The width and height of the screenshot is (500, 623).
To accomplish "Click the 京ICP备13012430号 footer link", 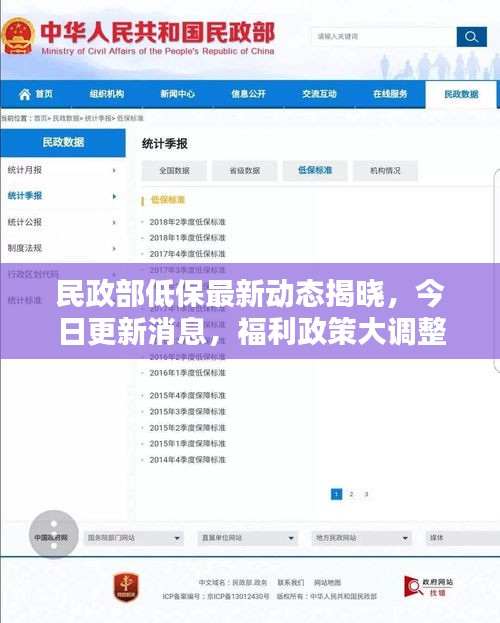I will [x=238, y=596].
